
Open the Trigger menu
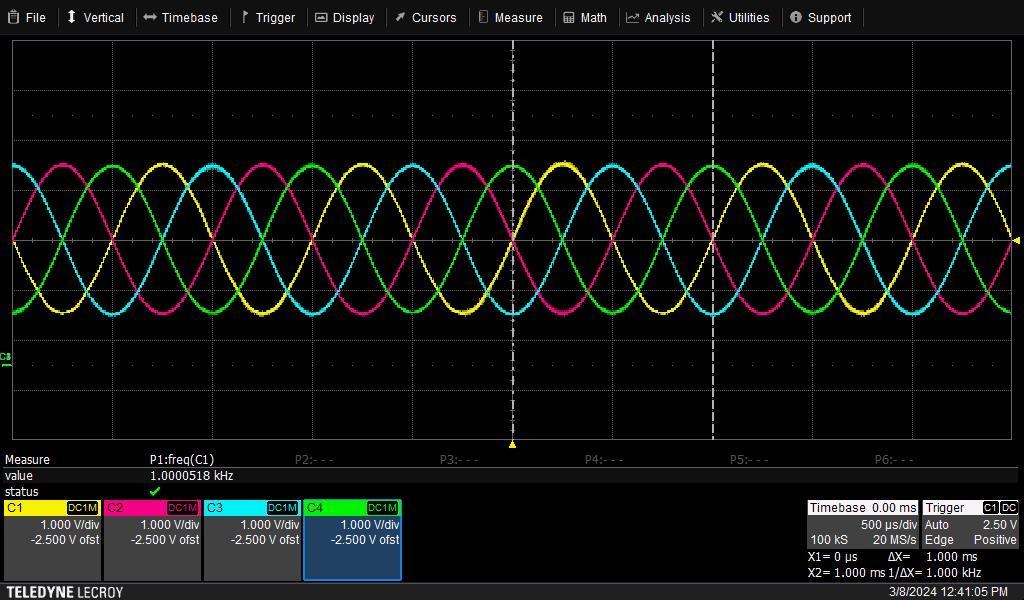tap(268, 18)
